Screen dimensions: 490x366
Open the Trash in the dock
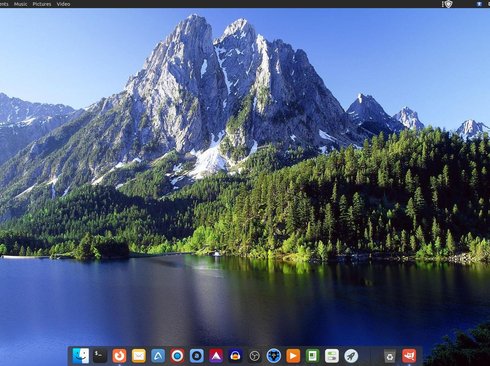click(389, 356)
